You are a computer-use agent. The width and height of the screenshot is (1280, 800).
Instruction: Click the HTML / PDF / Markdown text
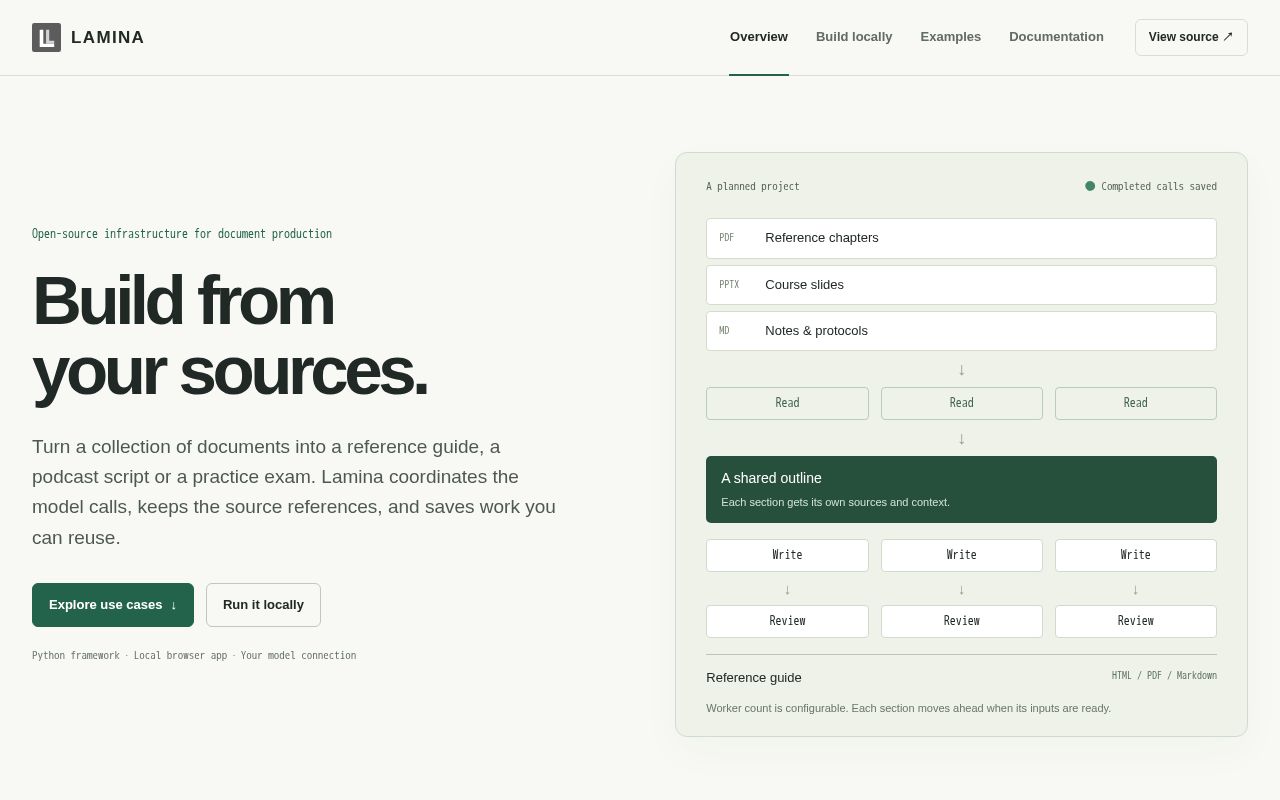click(x=1164, y=676)
